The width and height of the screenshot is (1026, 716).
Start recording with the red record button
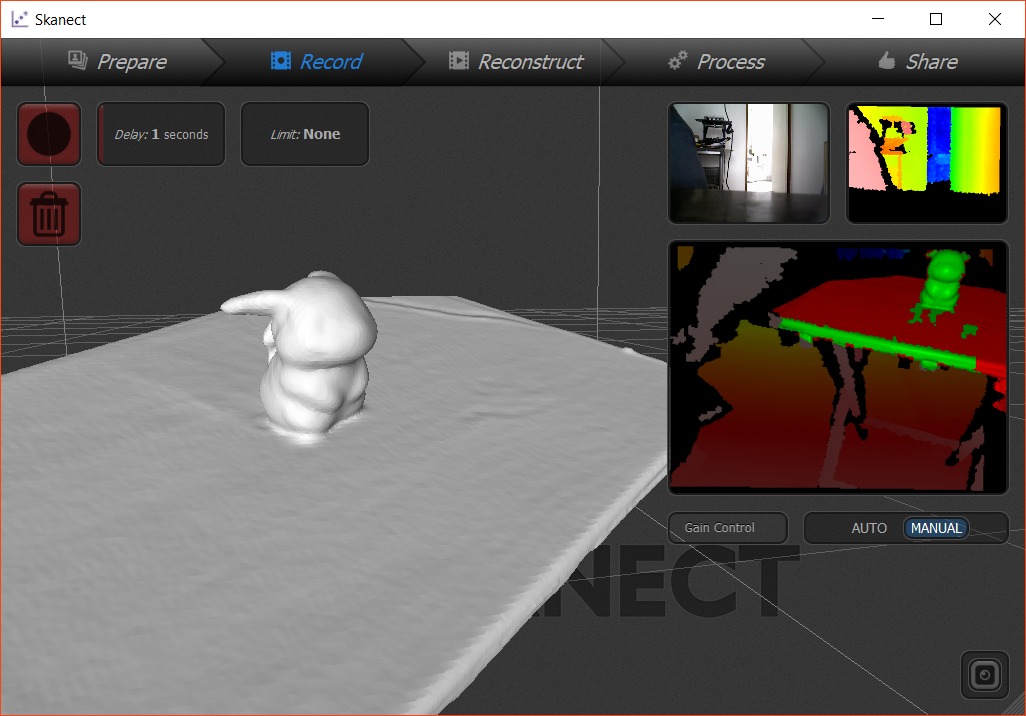(49, 134)
